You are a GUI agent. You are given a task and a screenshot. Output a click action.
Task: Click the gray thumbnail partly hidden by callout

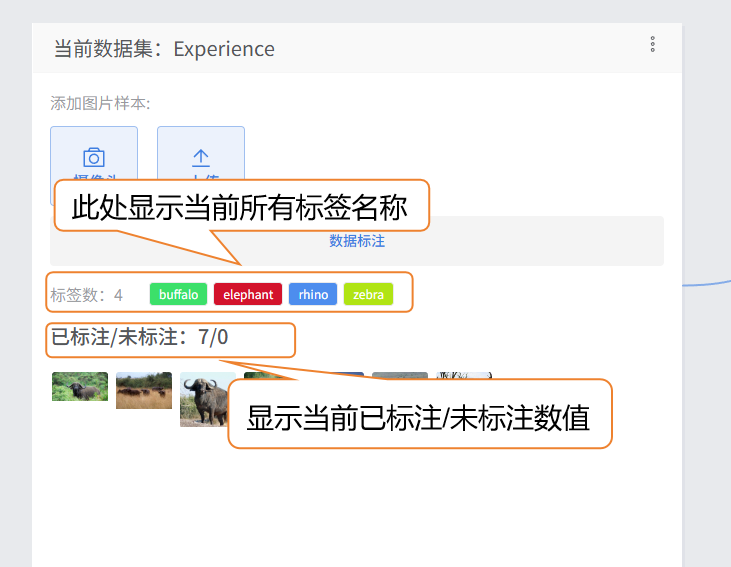pyautogui.click(x=399, y=375)
